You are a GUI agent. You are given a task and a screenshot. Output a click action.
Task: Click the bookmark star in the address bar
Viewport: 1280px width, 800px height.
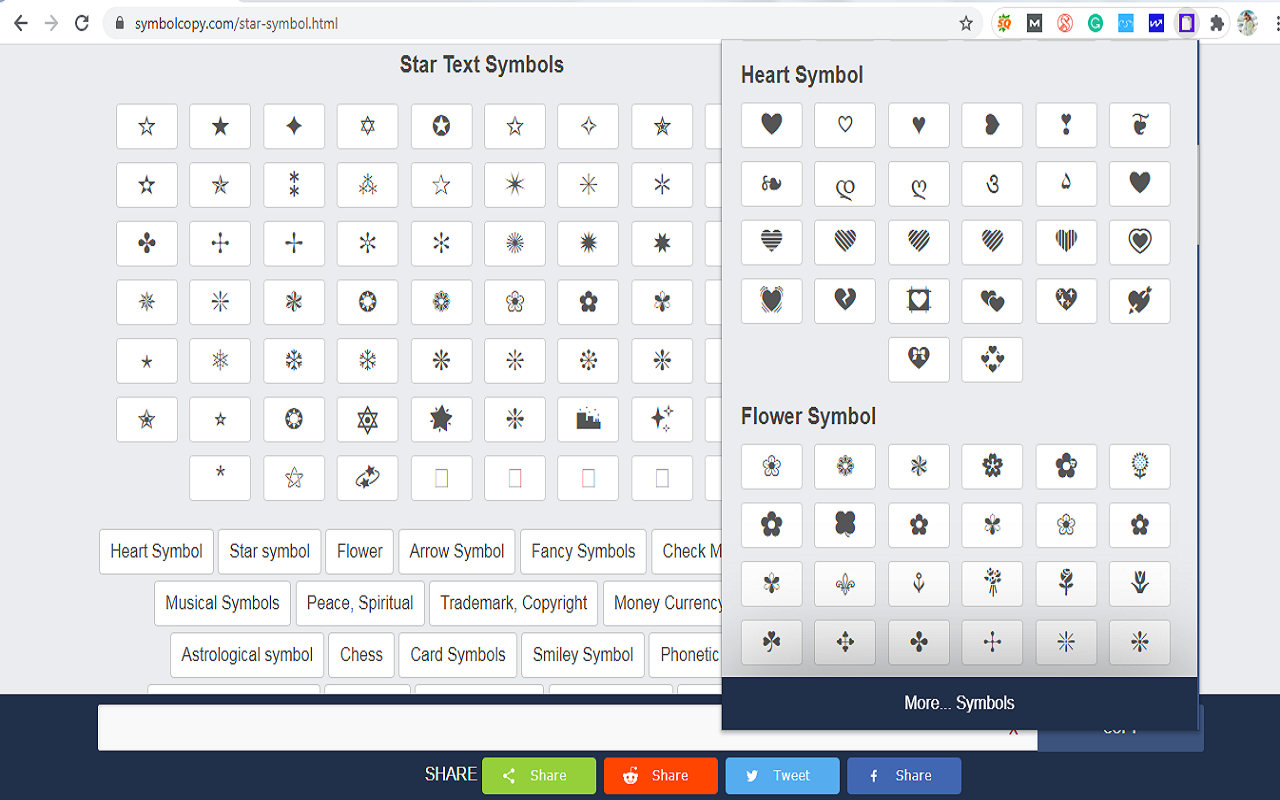point(965,22)
